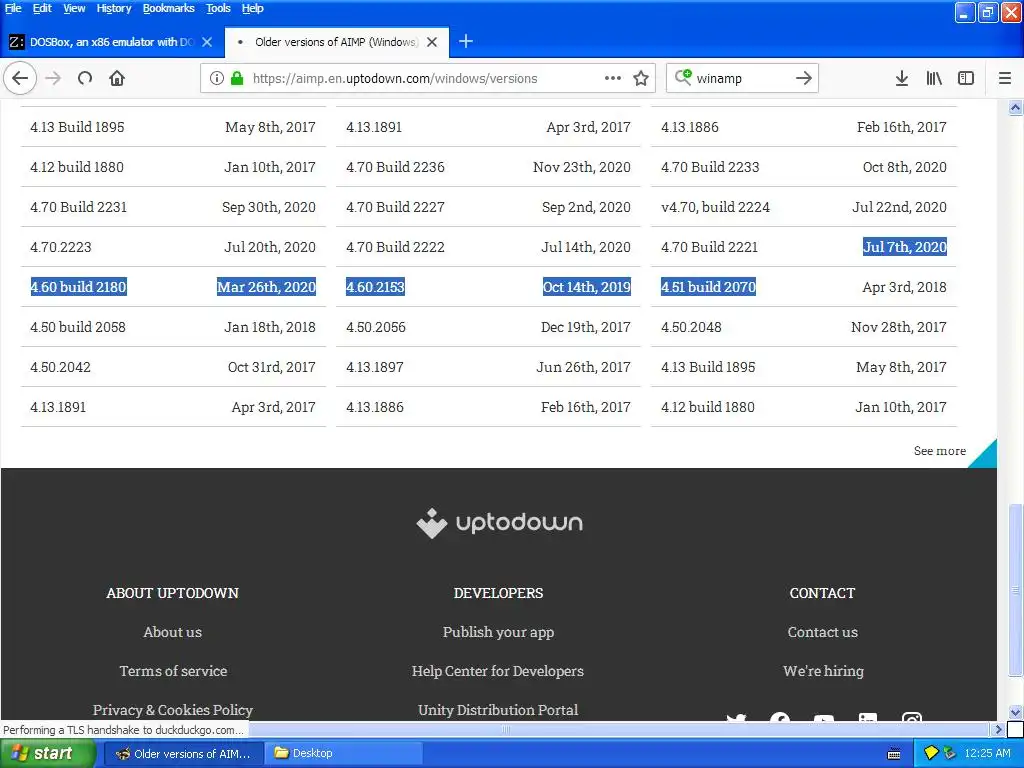Open the History menu

(114, 8)
